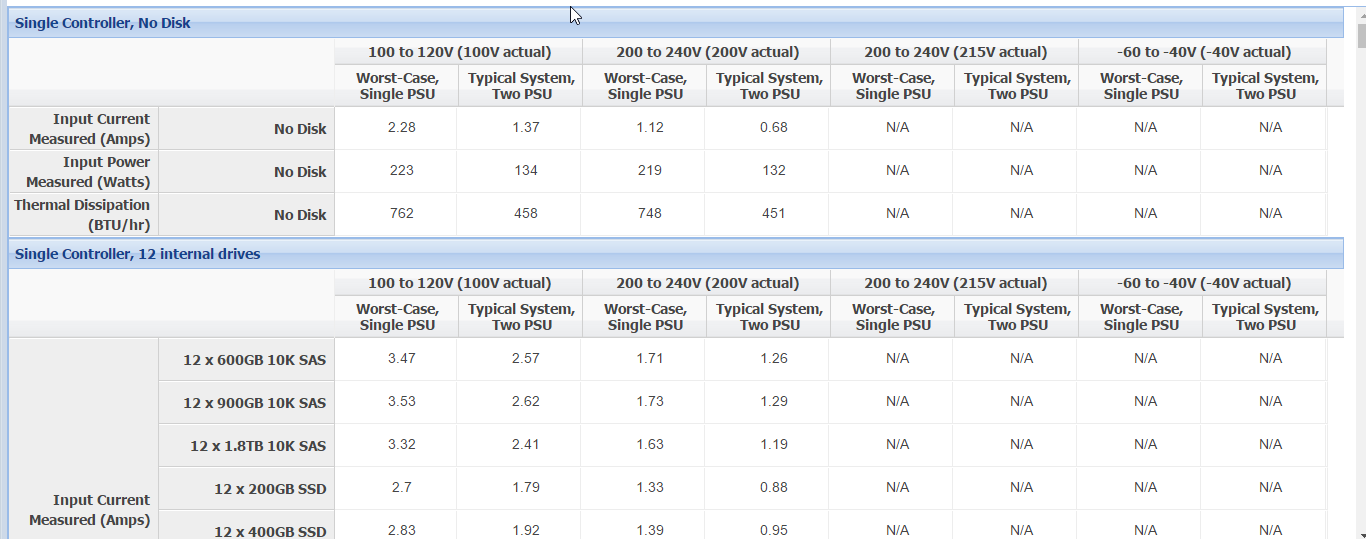The width and height of the screenshot is (1366, 539).
Task: Select the 762 BTU/hr thermal dissipation cell
Action: click(396, 213)
